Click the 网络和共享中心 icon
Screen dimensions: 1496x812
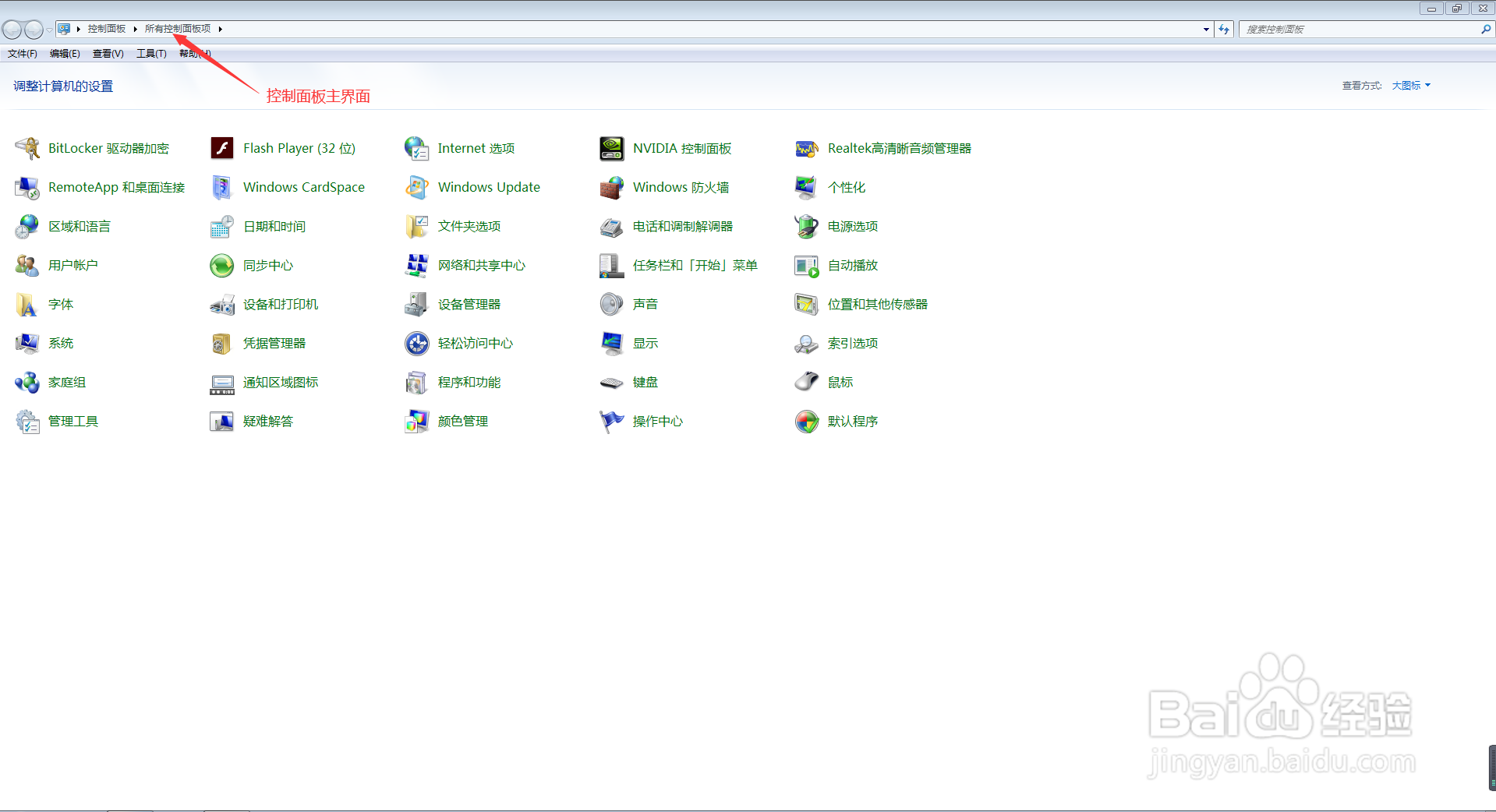(x=417, y=265)
